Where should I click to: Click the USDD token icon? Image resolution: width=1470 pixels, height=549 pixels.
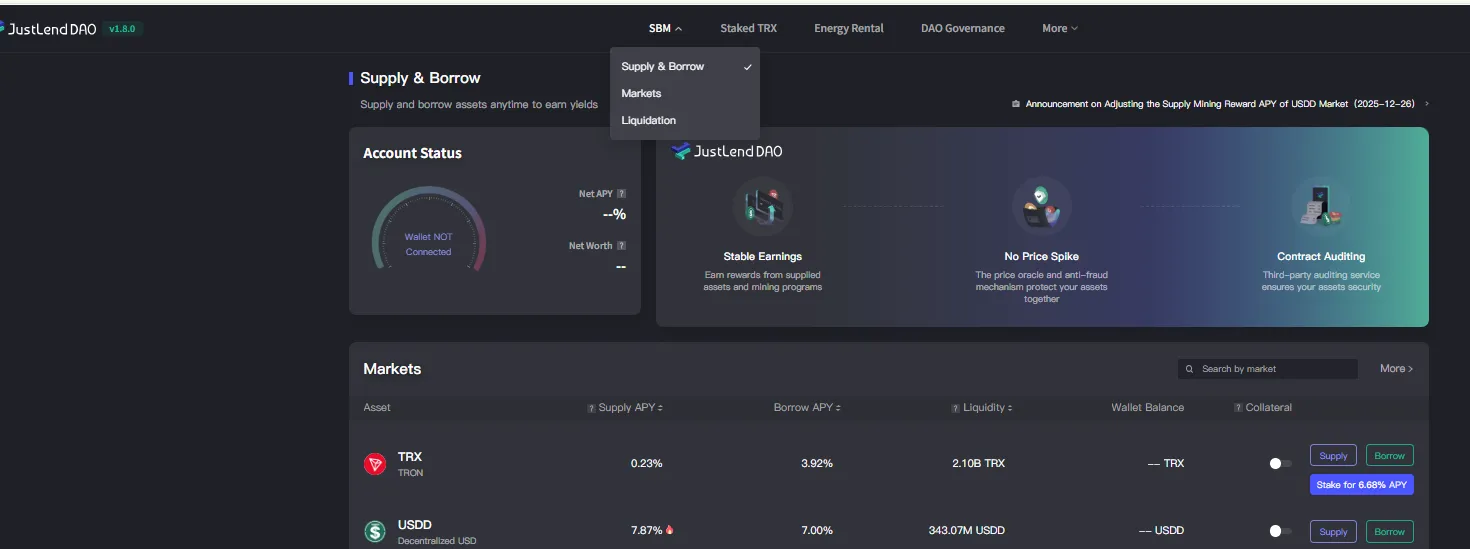[x=375, y=532]
